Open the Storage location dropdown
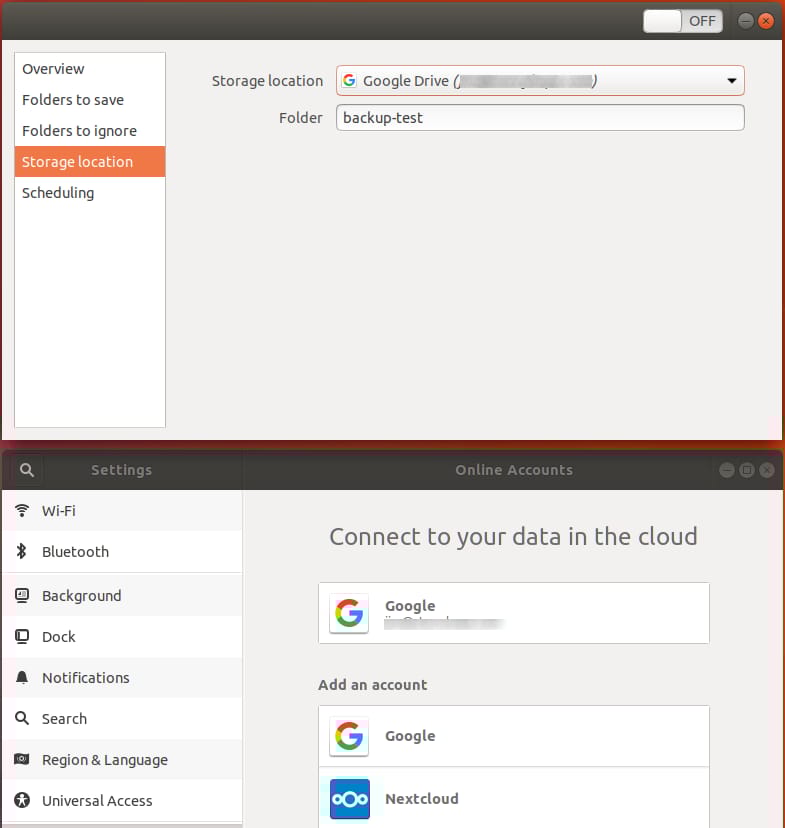785x828 pixels. tap(540, 81)
